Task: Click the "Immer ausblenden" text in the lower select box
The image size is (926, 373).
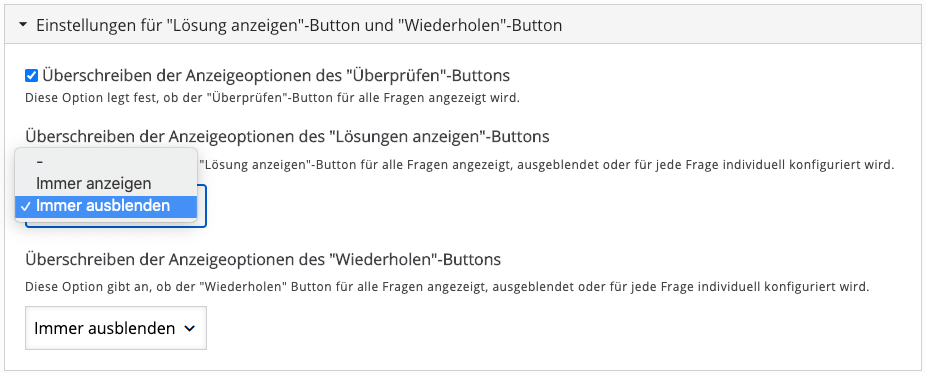Action: coord(105,328)
